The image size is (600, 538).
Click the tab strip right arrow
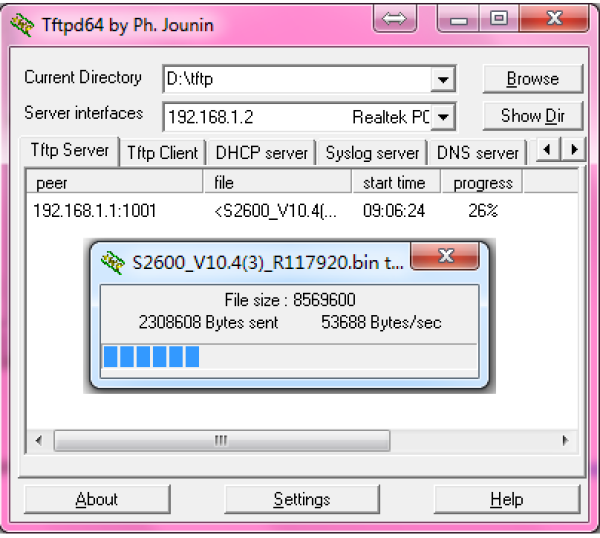(573, 149)
